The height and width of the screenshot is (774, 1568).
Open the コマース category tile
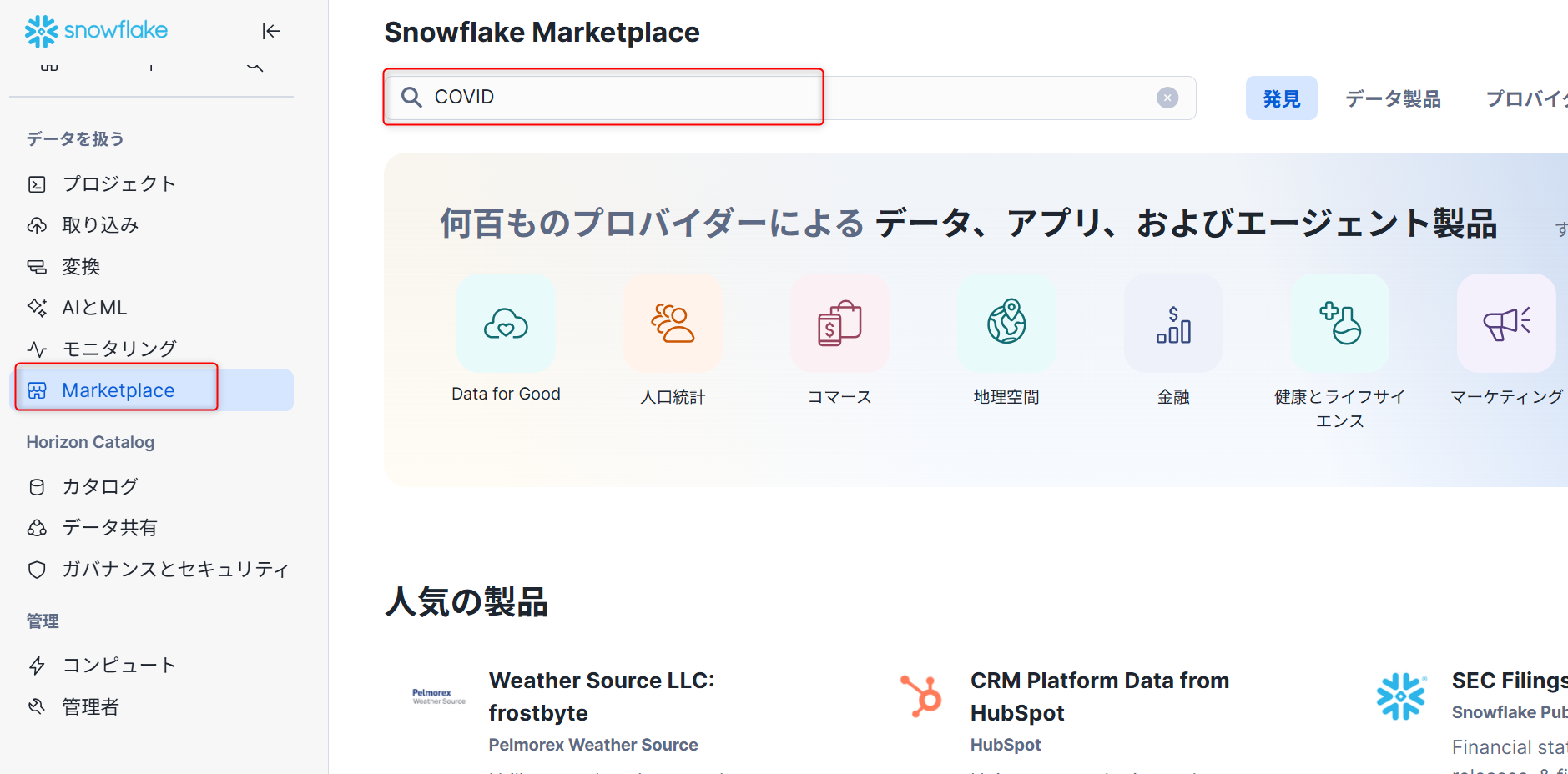pyautogui.click(x=839, y=323)
